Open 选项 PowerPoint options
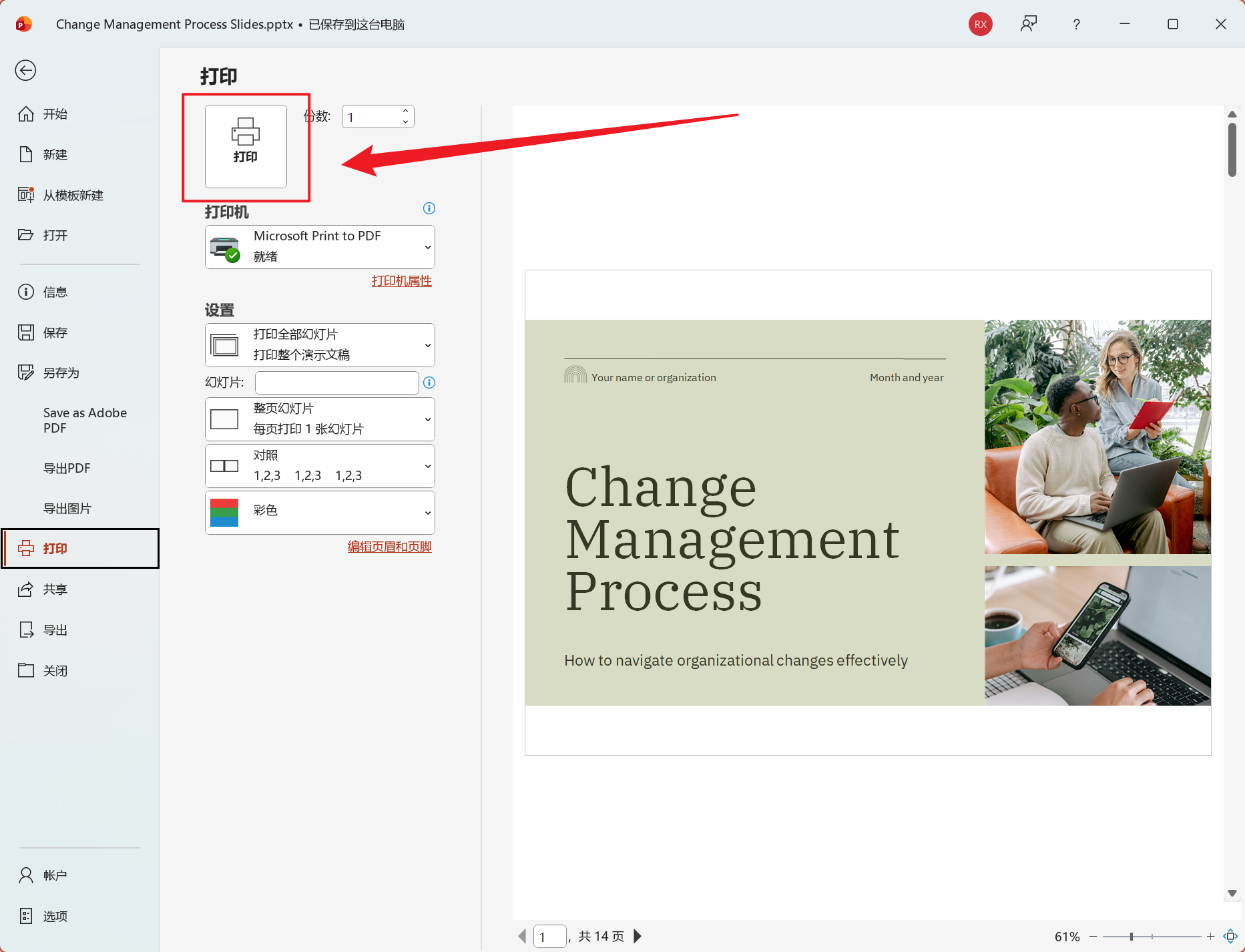Screen dimensions: 1245x952 click(55, 915)
